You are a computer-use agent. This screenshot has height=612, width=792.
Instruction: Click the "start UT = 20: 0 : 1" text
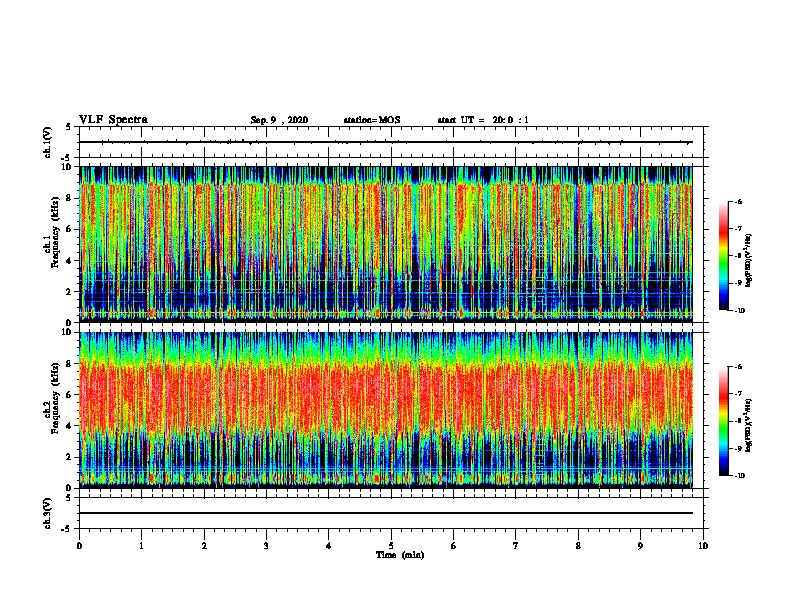click(483, 120)
